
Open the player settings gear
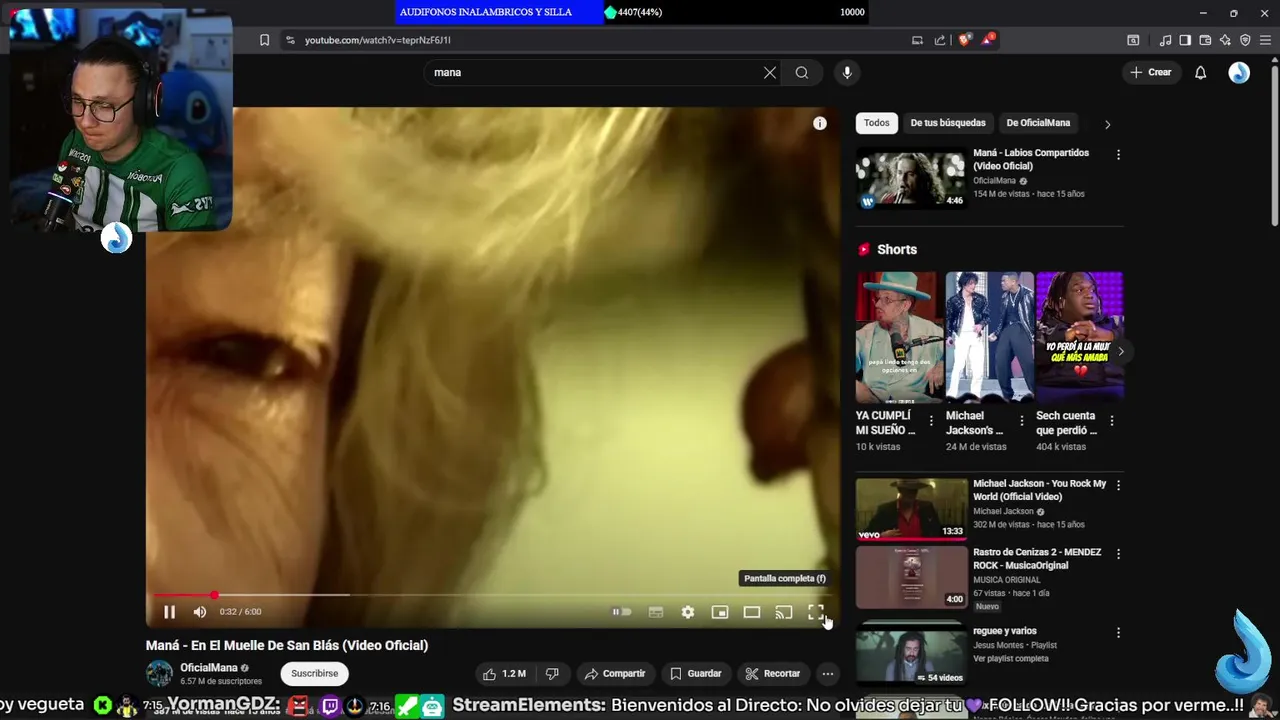[688, 612]
